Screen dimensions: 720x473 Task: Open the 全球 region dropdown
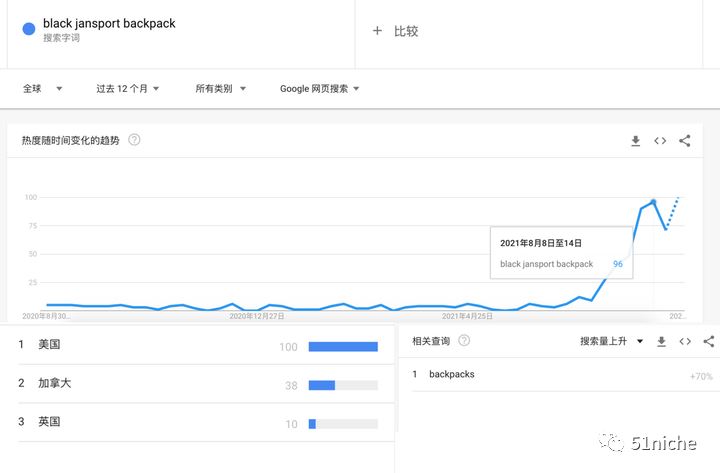pos(43,89)
